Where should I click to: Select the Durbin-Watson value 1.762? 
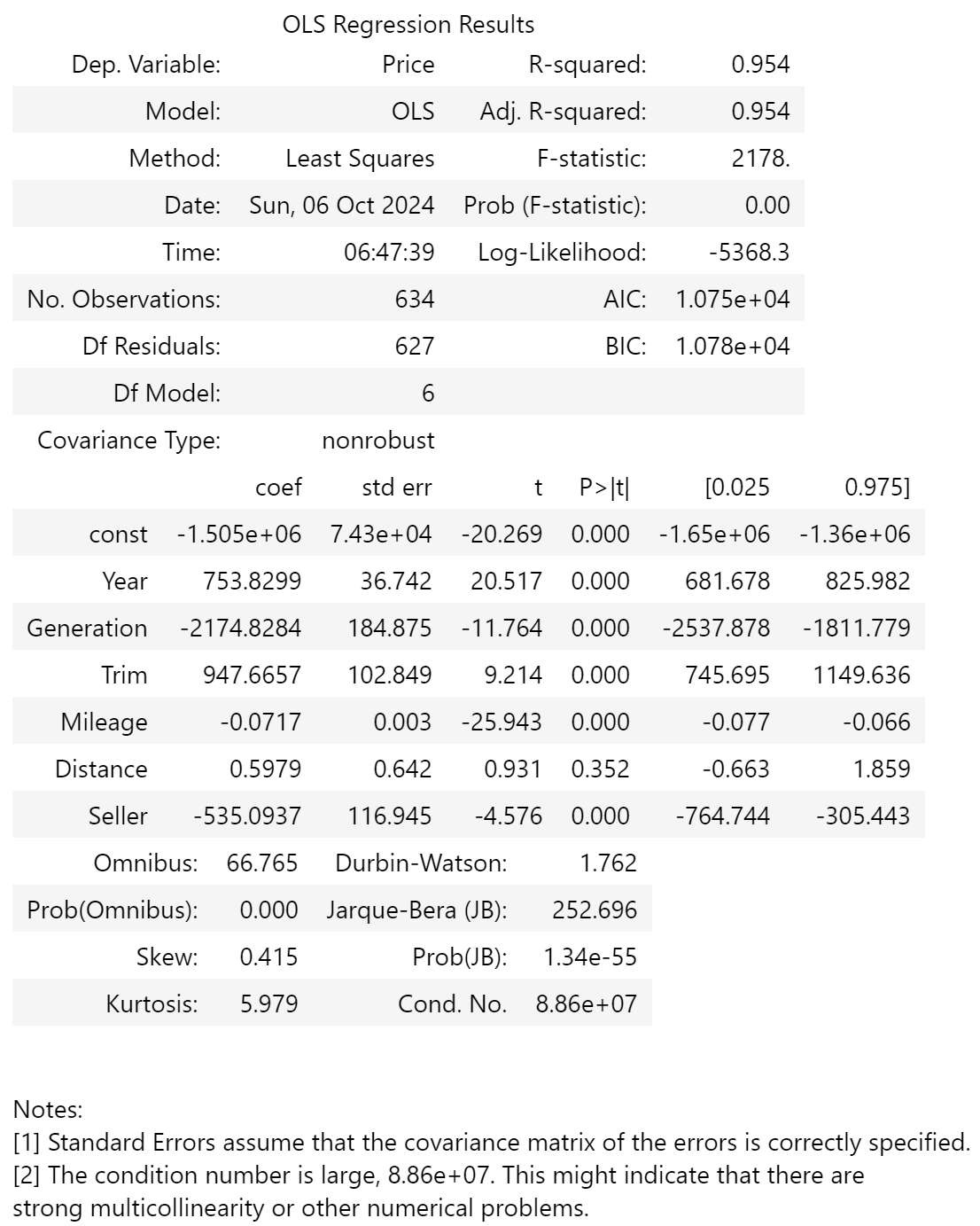coord(608,863)
